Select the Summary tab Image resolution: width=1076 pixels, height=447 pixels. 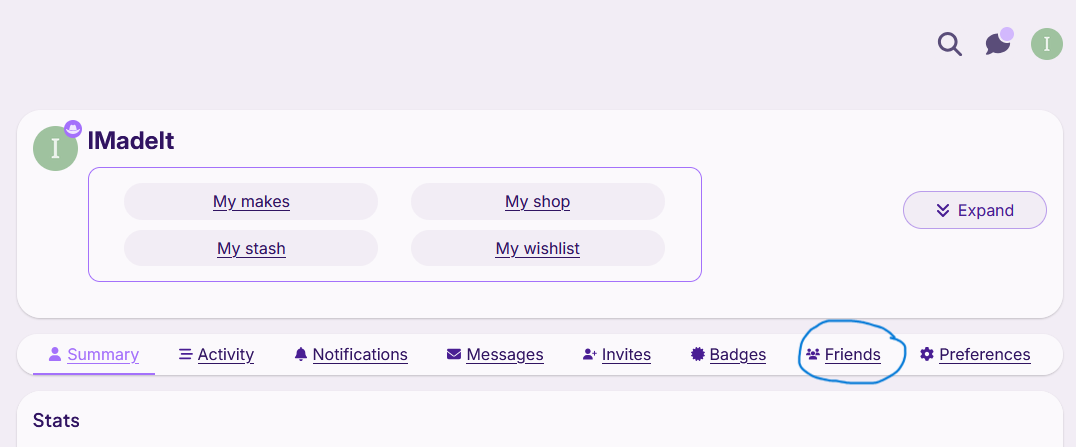pyautogui.click(x=94, y=354)
